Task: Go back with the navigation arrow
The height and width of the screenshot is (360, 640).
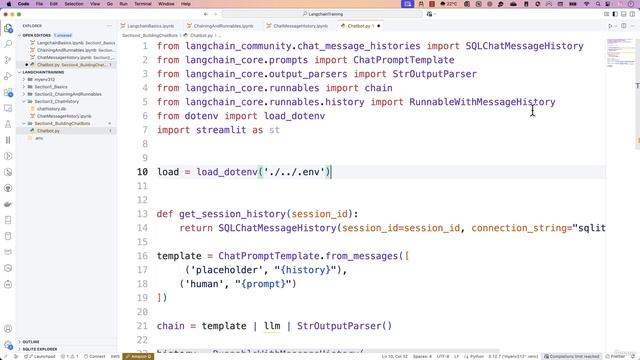Action: click(206, 14)
